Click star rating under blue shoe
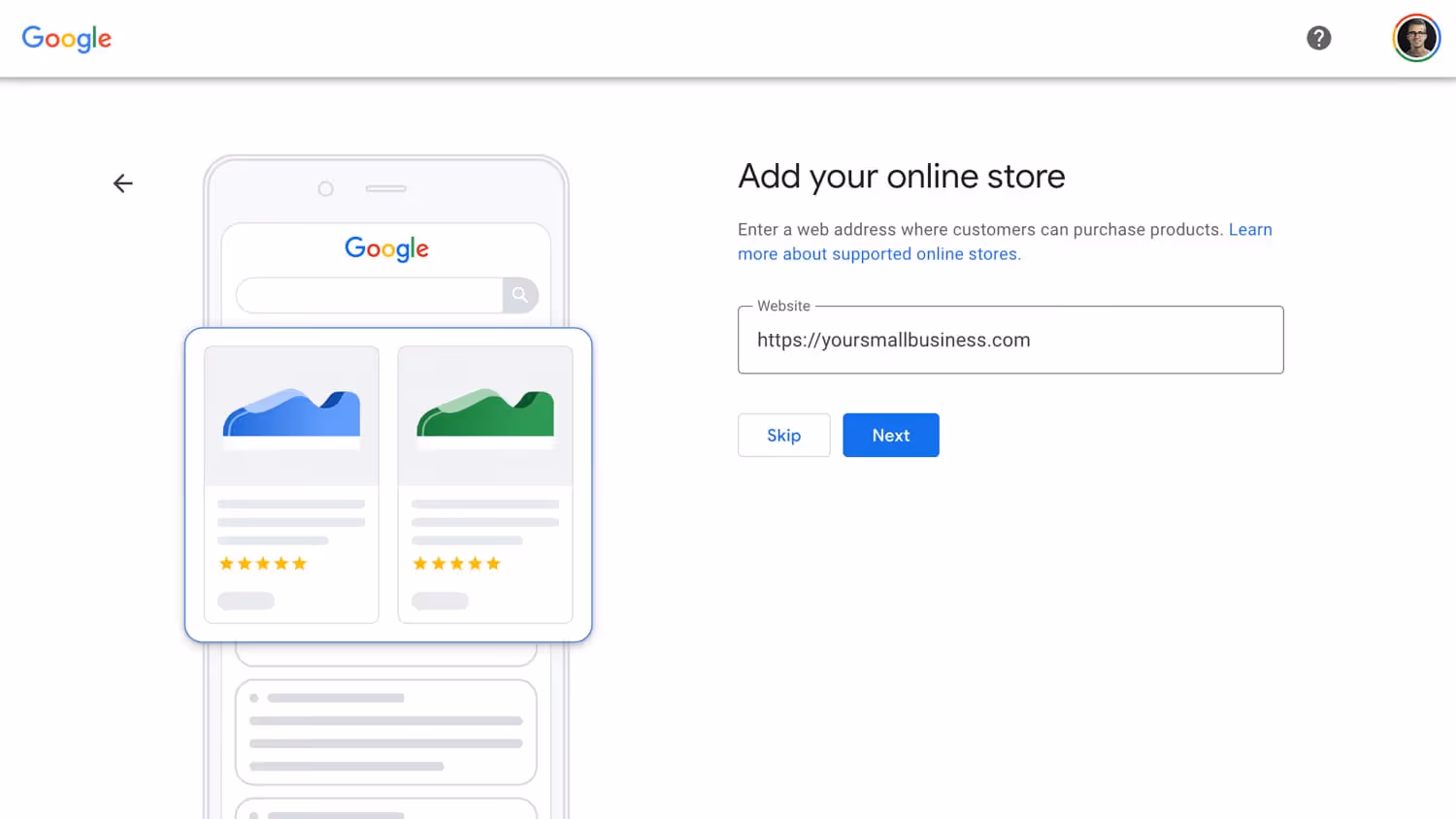 coord(263,564)
